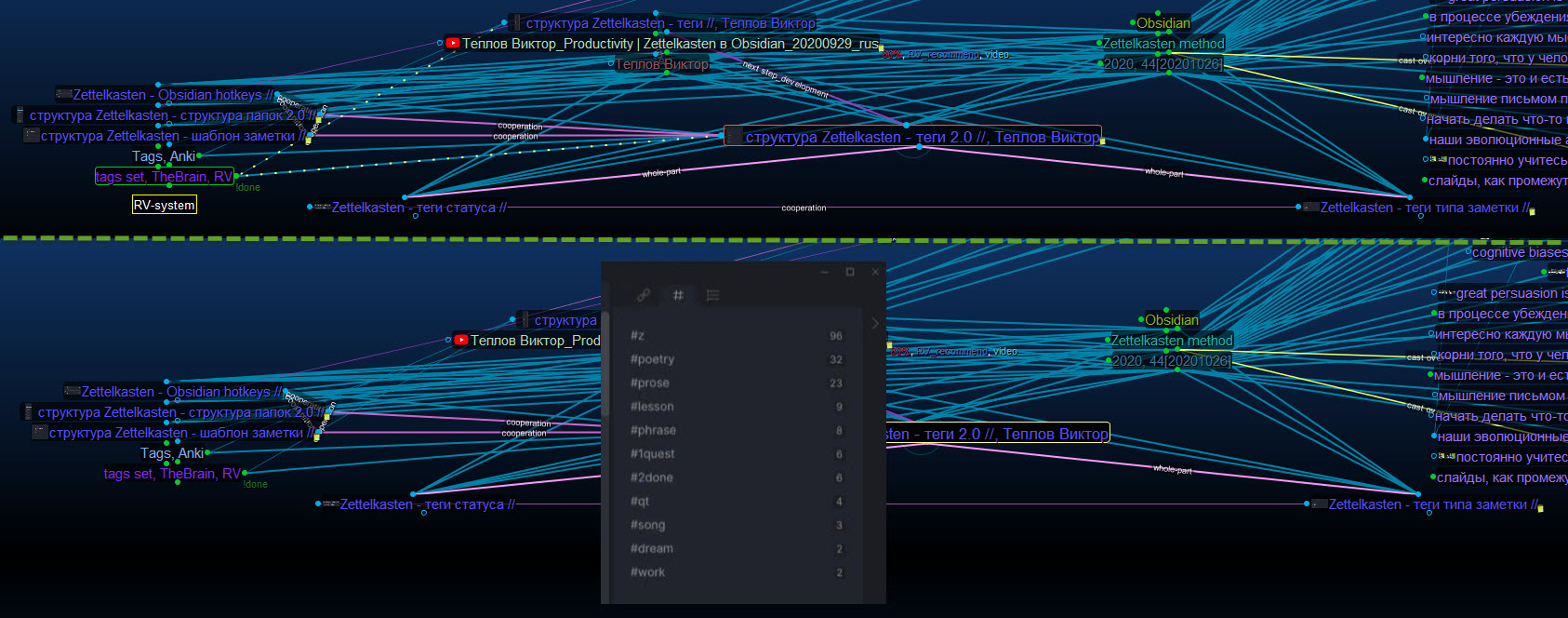Minimize the tag pane popup window
Image resolution: width=1568 pixels, height=618 pixels.
point(825,272)
